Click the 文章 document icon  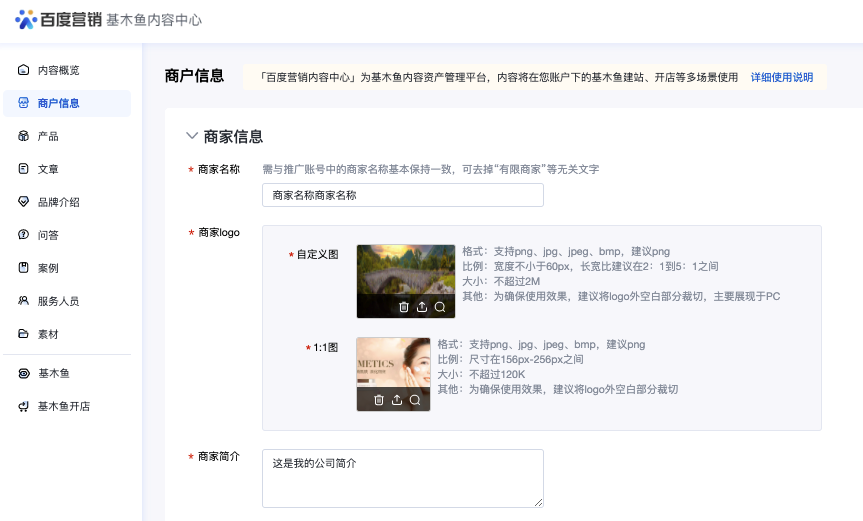[x=23, y=169]
